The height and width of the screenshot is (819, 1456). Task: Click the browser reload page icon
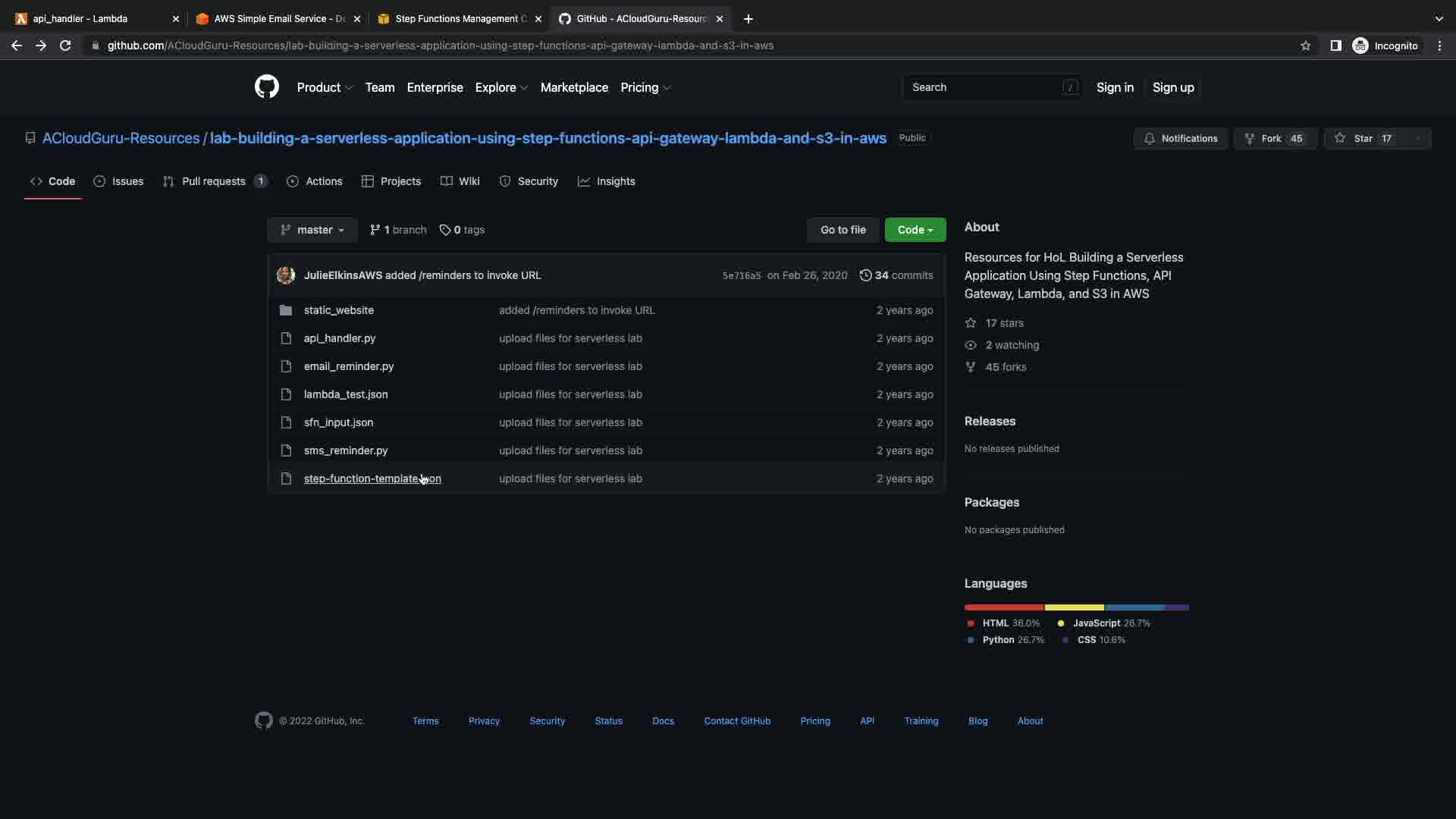point(65,45)
